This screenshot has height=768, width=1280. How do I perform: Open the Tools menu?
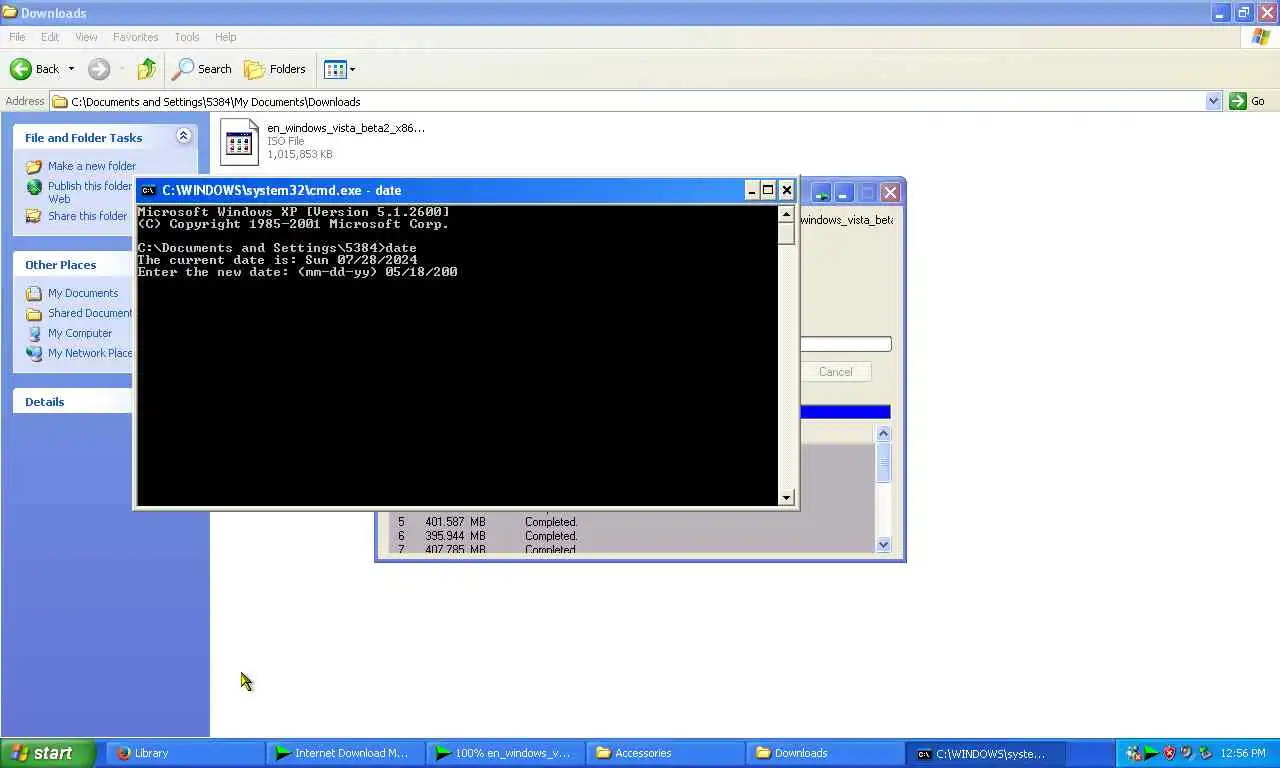(x=187, y=37)
